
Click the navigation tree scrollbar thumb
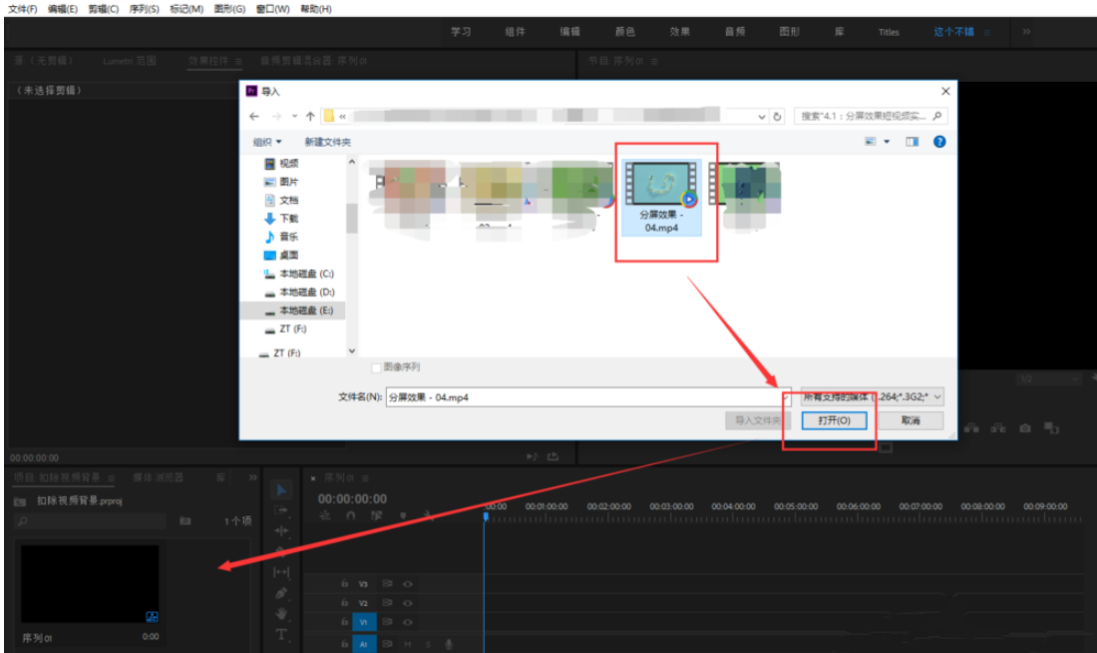coord(352,218)
